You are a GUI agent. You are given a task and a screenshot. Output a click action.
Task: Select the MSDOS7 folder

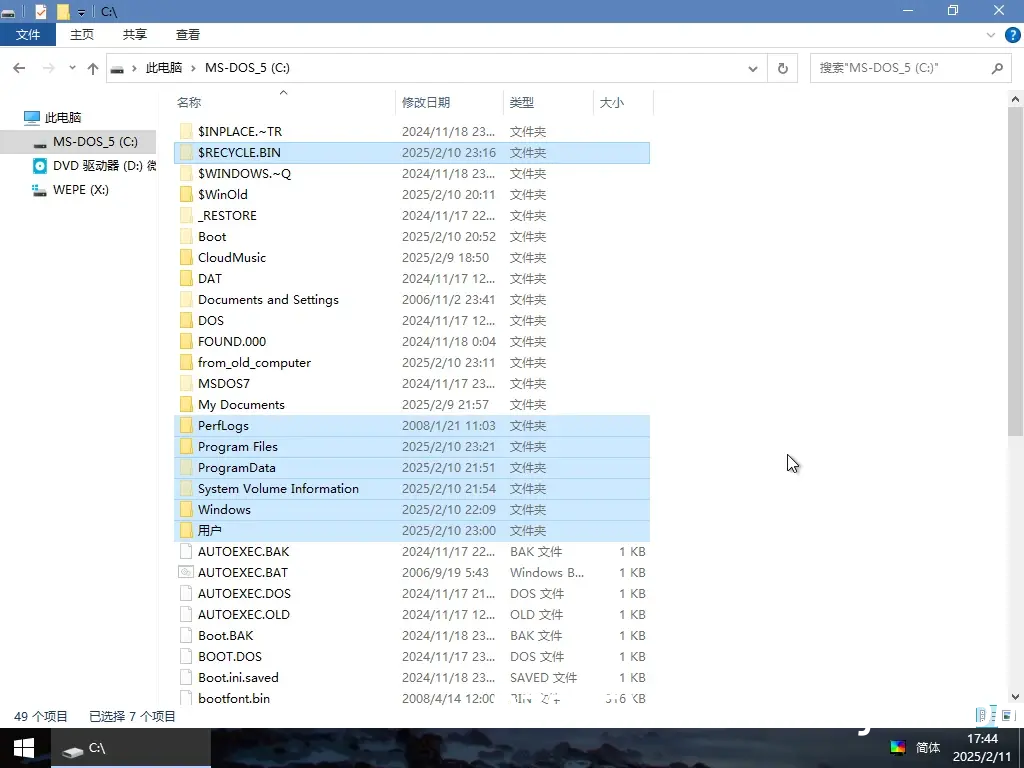pos(412,383)
